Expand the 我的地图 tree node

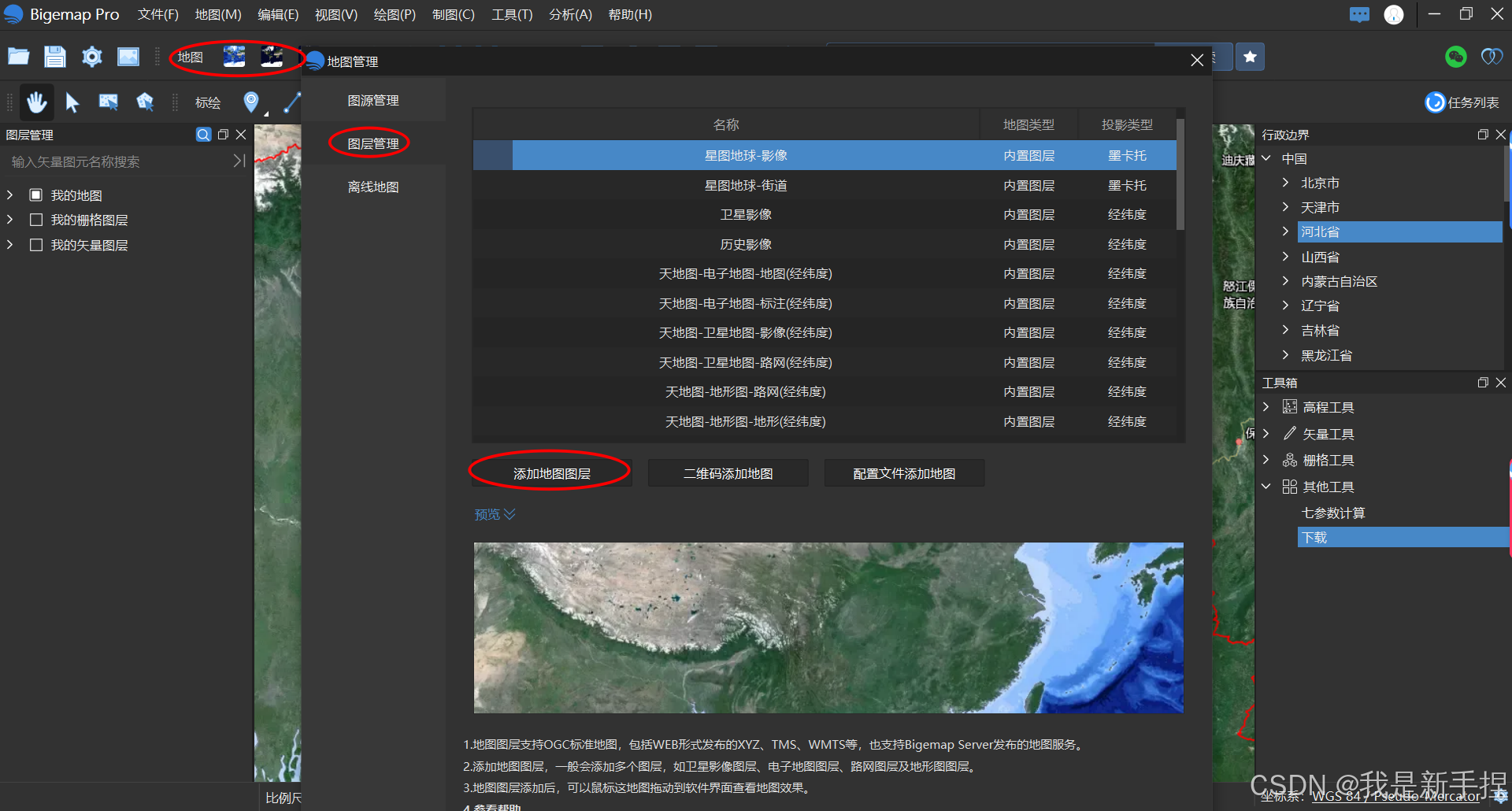click(x=9, y=194)
